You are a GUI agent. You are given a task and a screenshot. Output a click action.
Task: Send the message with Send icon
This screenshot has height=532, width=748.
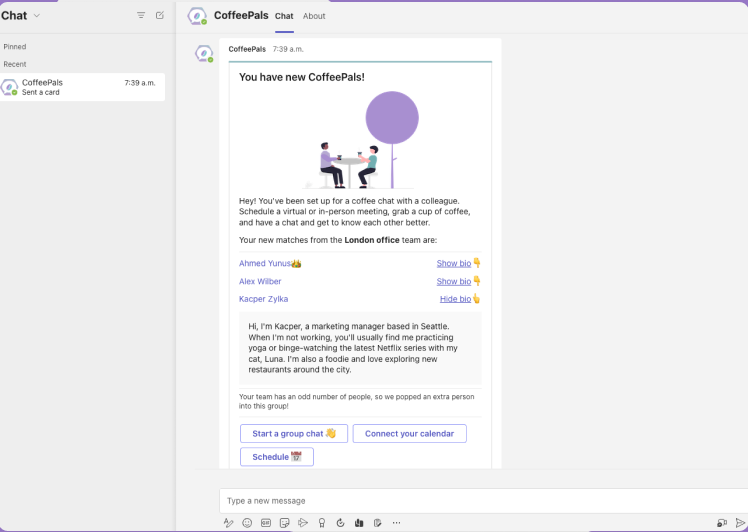(x=740, y=523)
